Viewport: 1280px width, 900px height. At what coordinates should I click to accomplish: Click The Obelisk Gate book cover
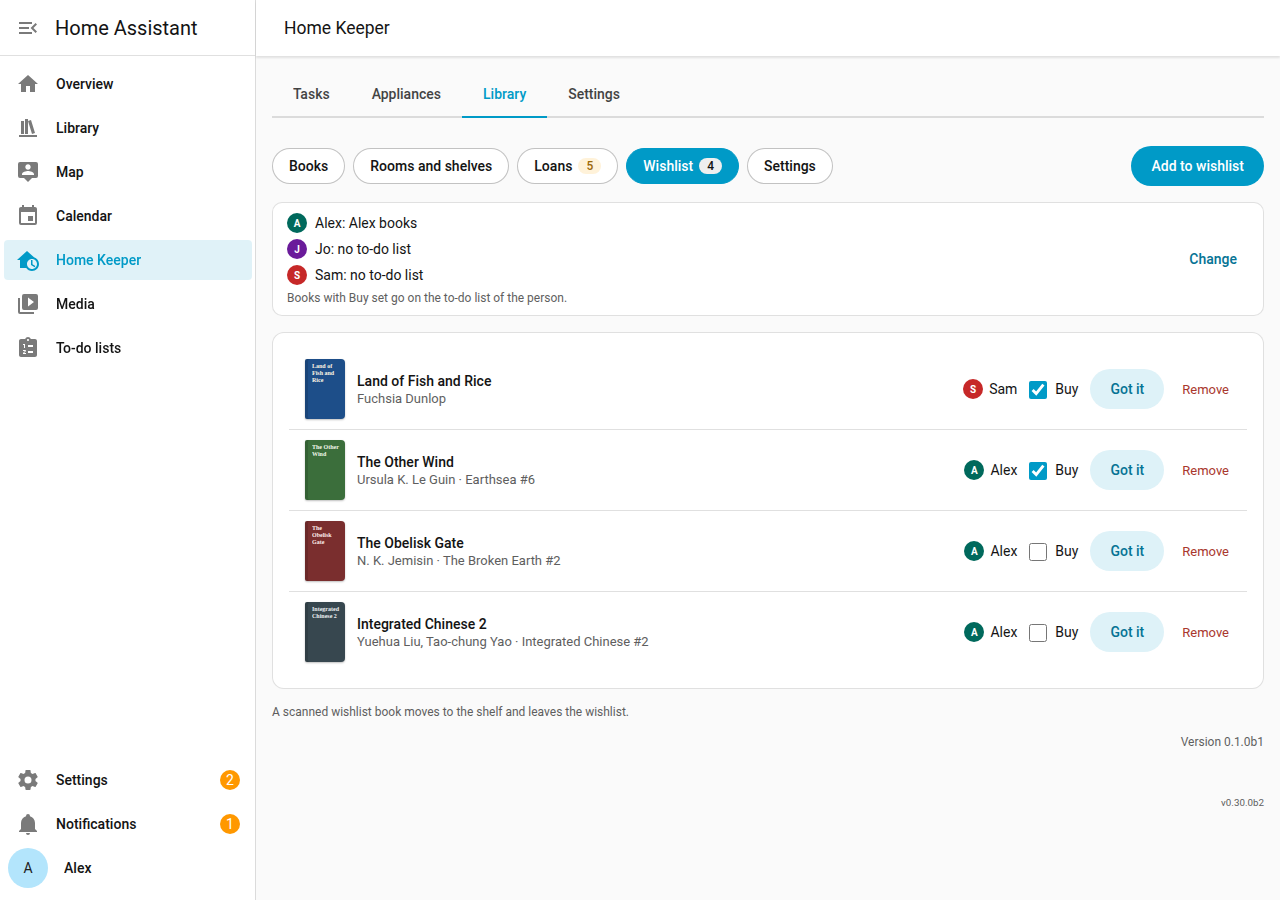pyautogui.click(x=325, y=551)
